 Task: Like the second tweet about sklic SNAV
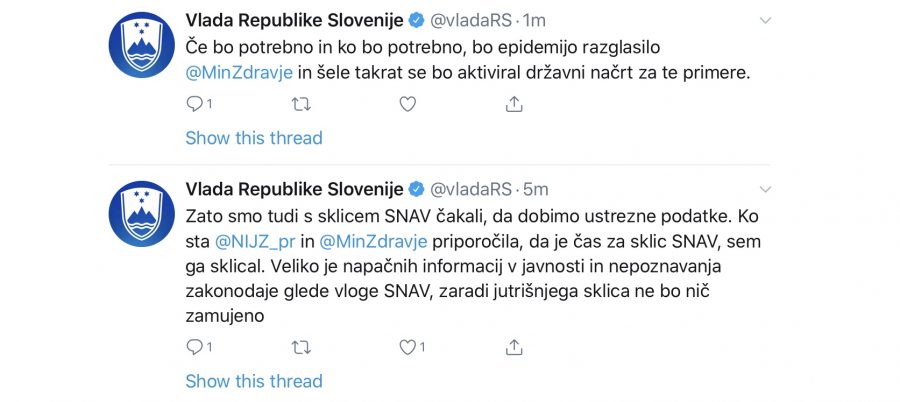pyautogui.click(x=407, y=347)
